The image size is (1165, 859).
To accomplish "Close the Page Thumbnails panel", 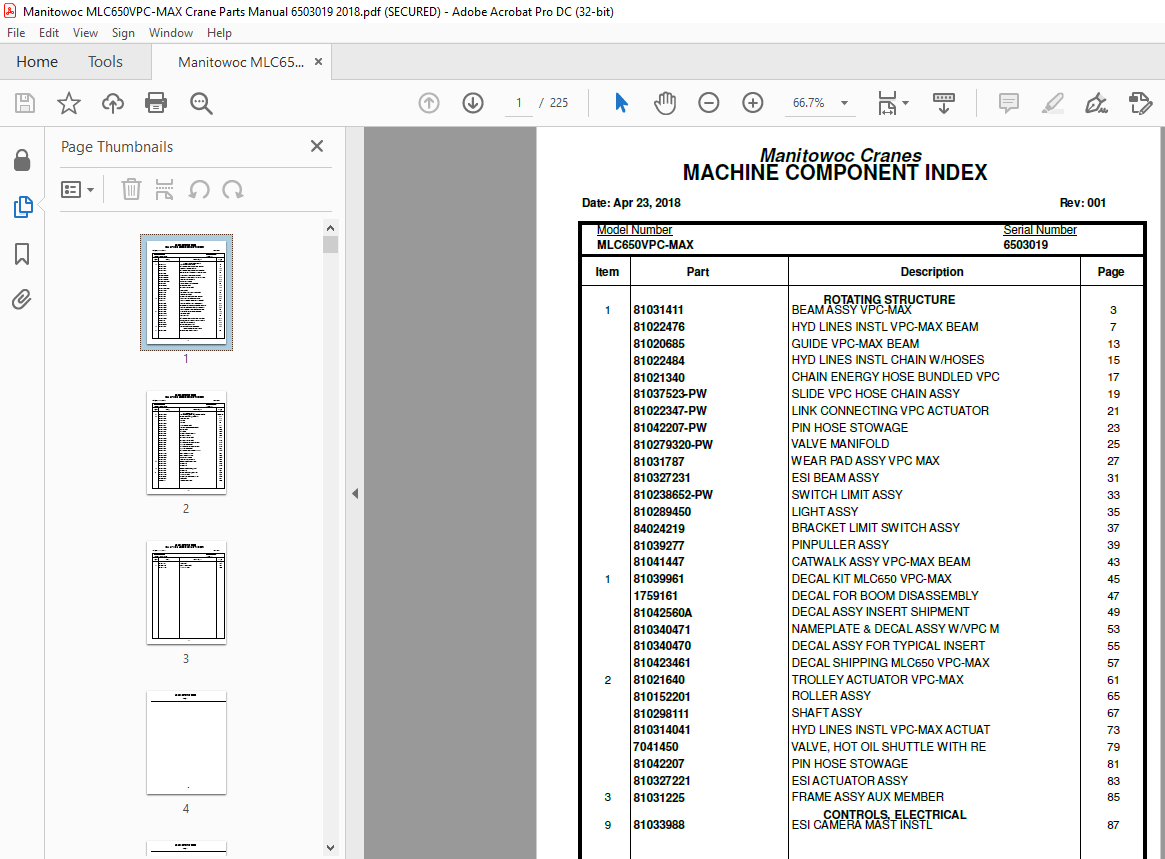I will point(317,146).
